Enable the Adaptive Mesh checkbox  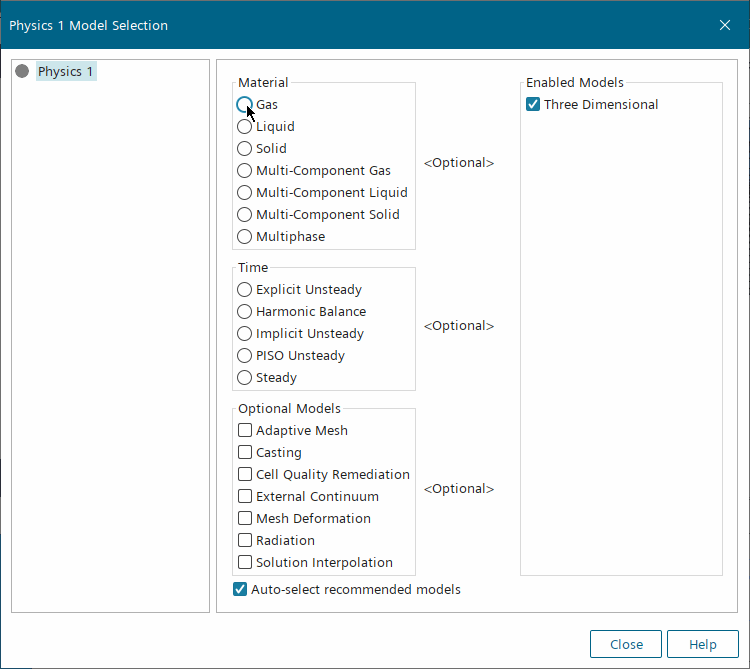[x=245, y=431]
